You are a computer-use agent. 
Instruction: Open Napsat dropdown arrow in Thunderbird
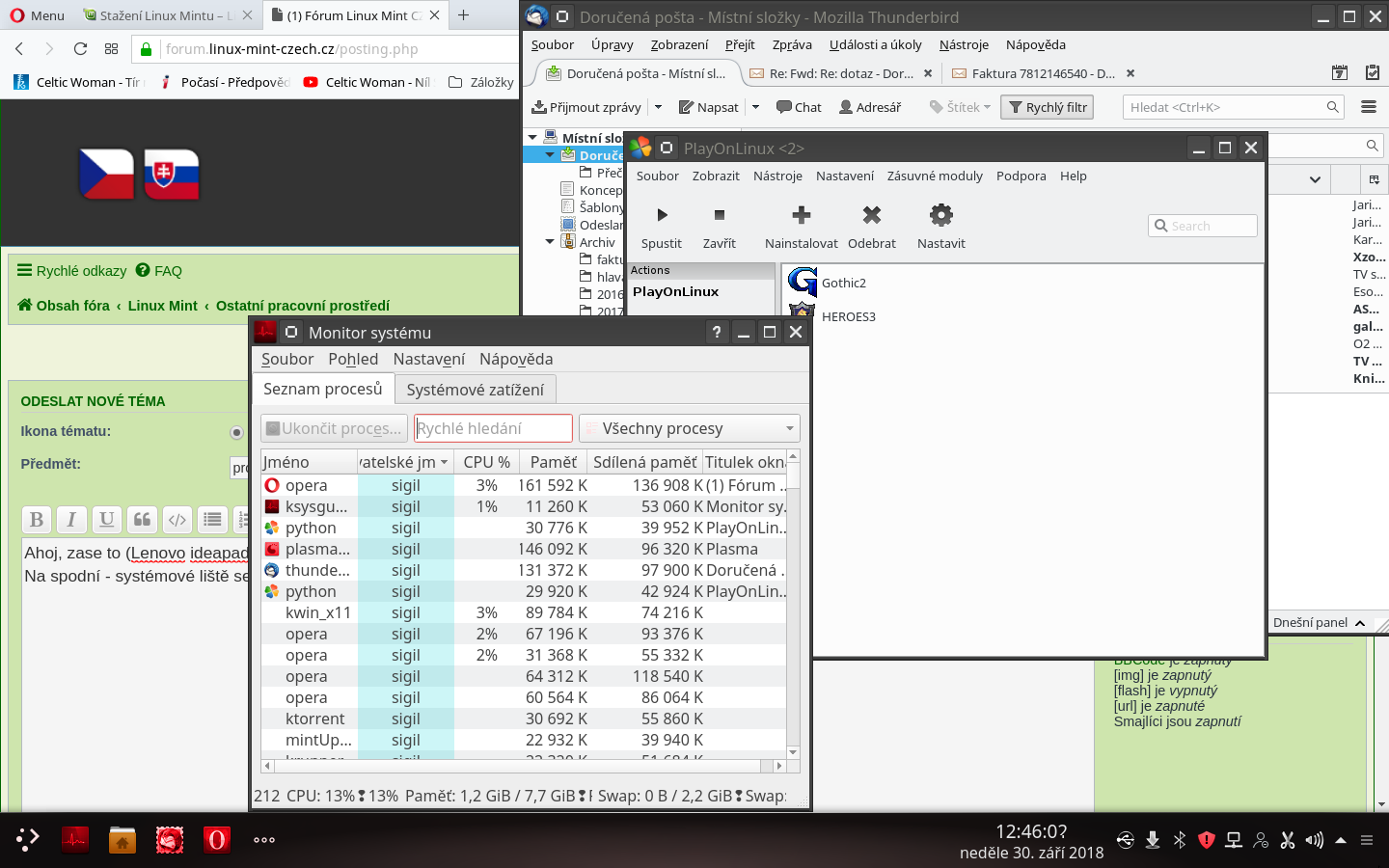tap(755, 107)
